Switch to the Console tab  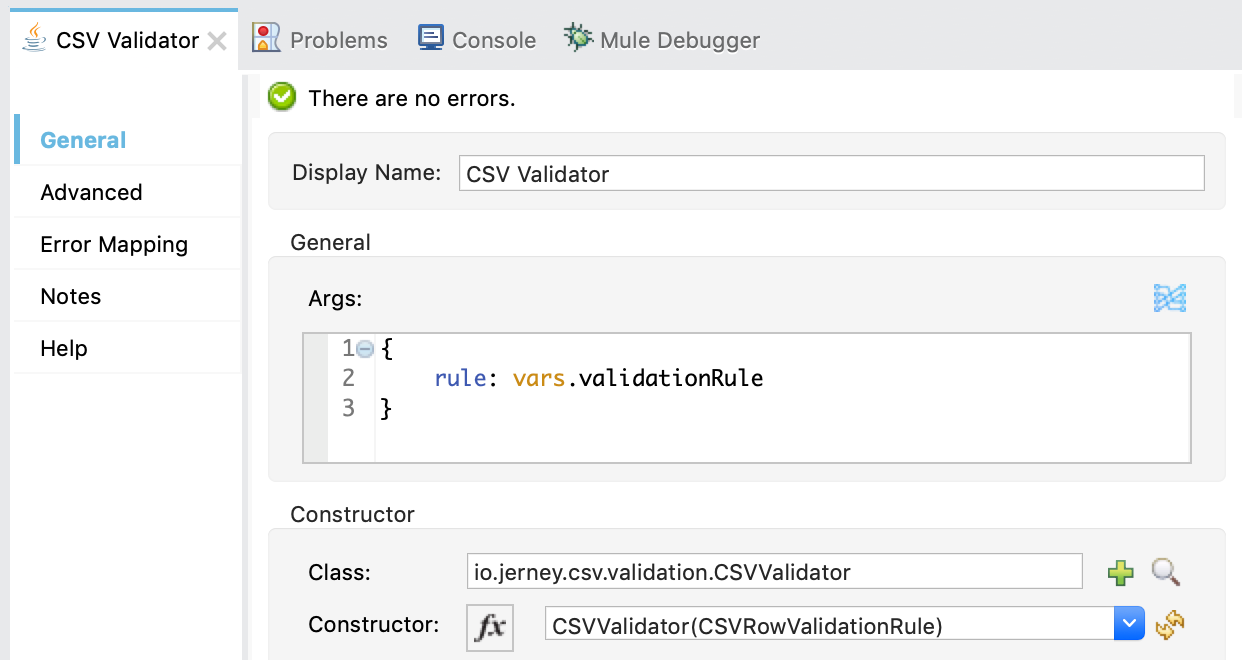pyautogui.click(x=494, y=40)
